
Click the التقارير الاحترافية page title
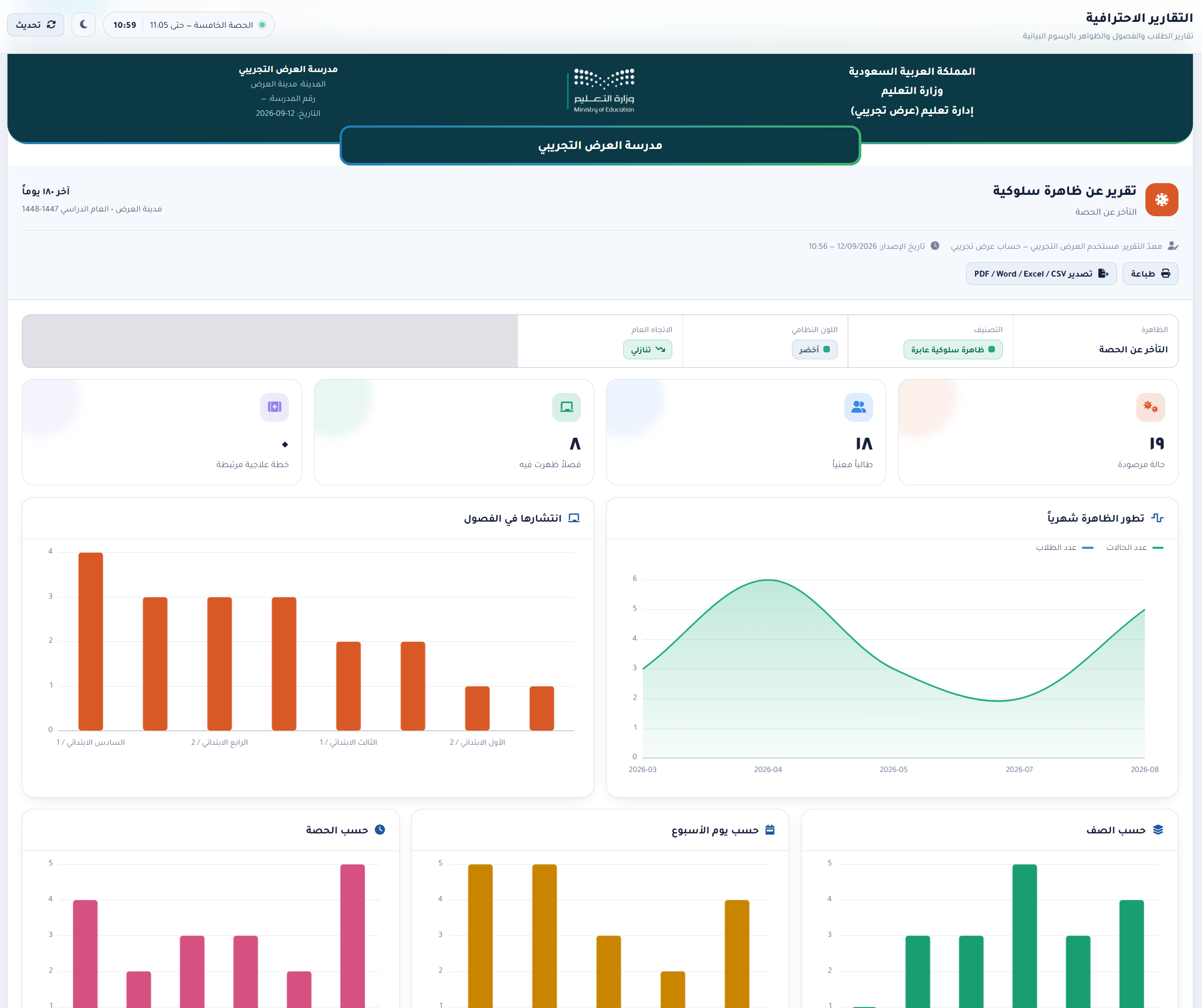point(1139,18)
